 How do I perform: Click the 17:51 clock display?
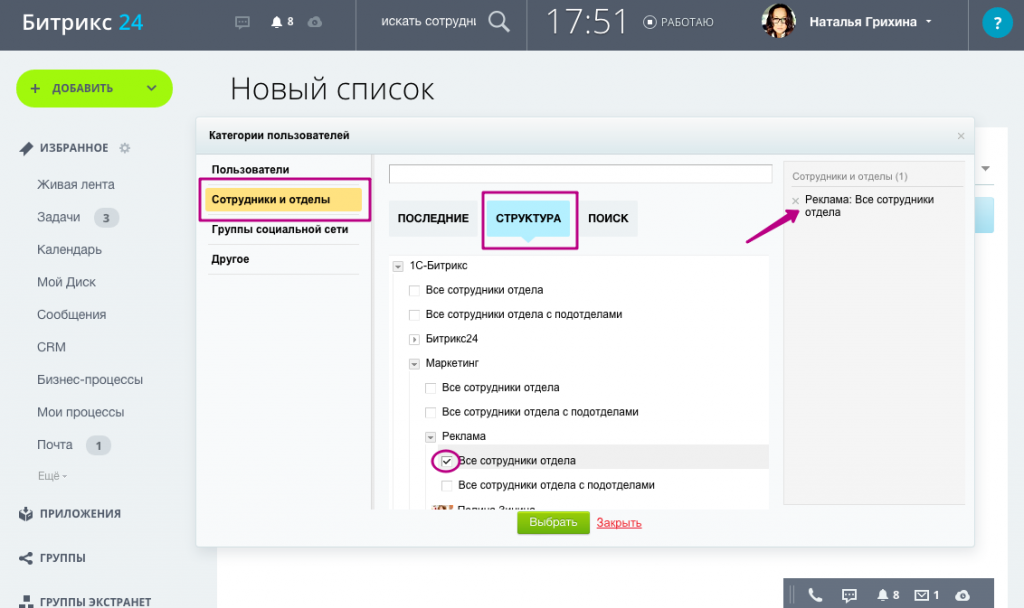click(x=586, y=22)
